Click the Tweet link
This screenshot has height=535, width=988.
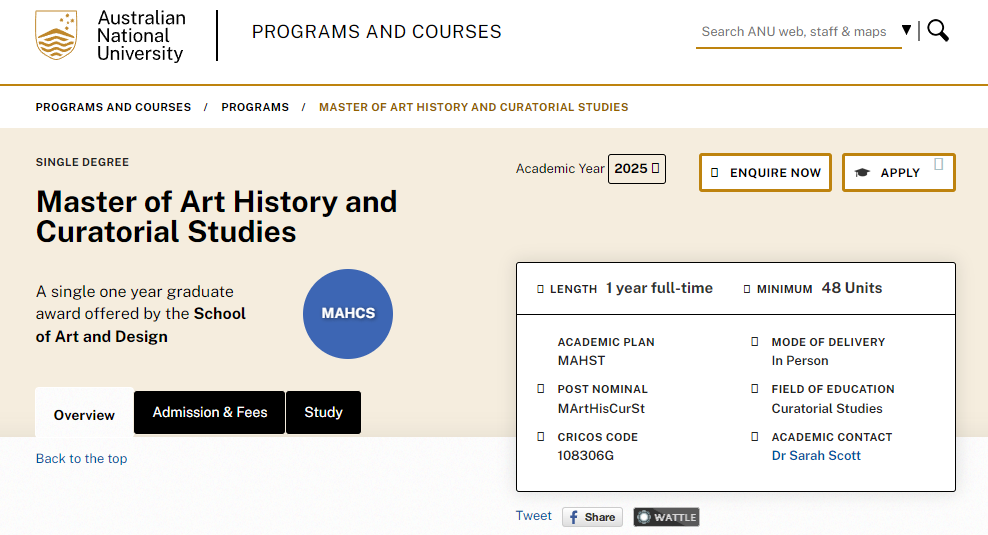pyautogui.click(x=533, y=516)
